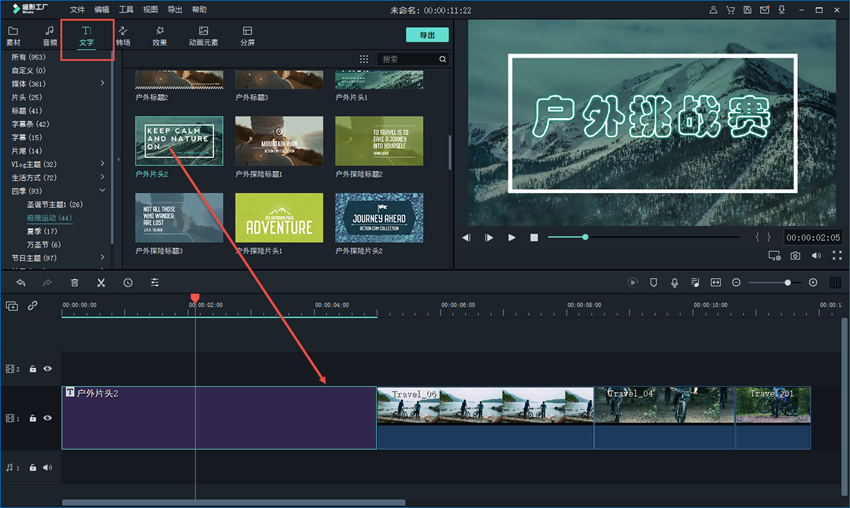Open speed clock icon in toolbar

click(128, 282)
